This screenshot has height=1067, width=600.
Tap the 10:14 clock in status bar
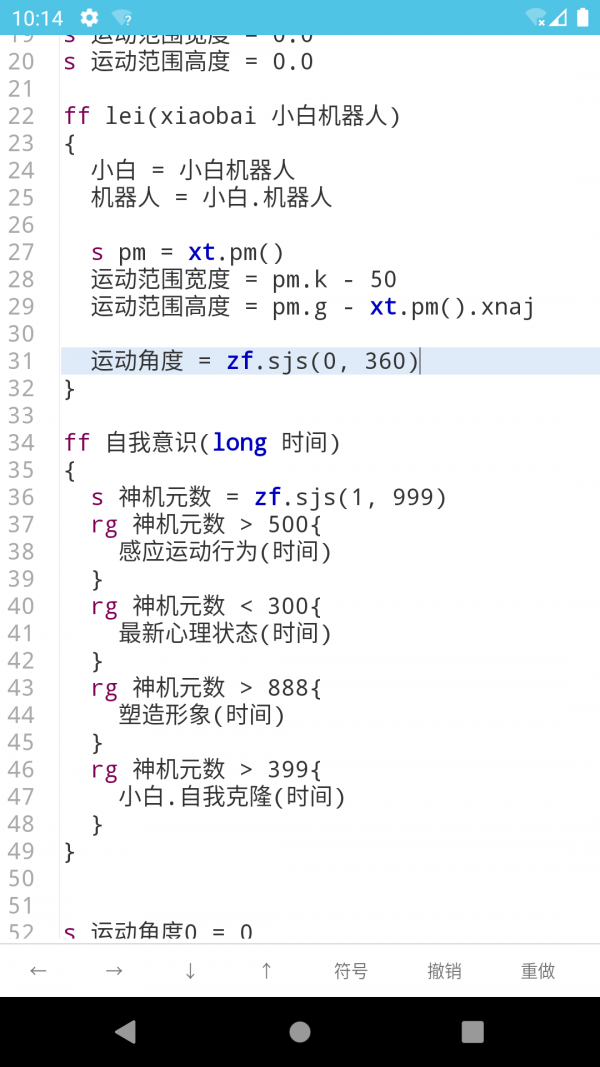click(37, 18)
